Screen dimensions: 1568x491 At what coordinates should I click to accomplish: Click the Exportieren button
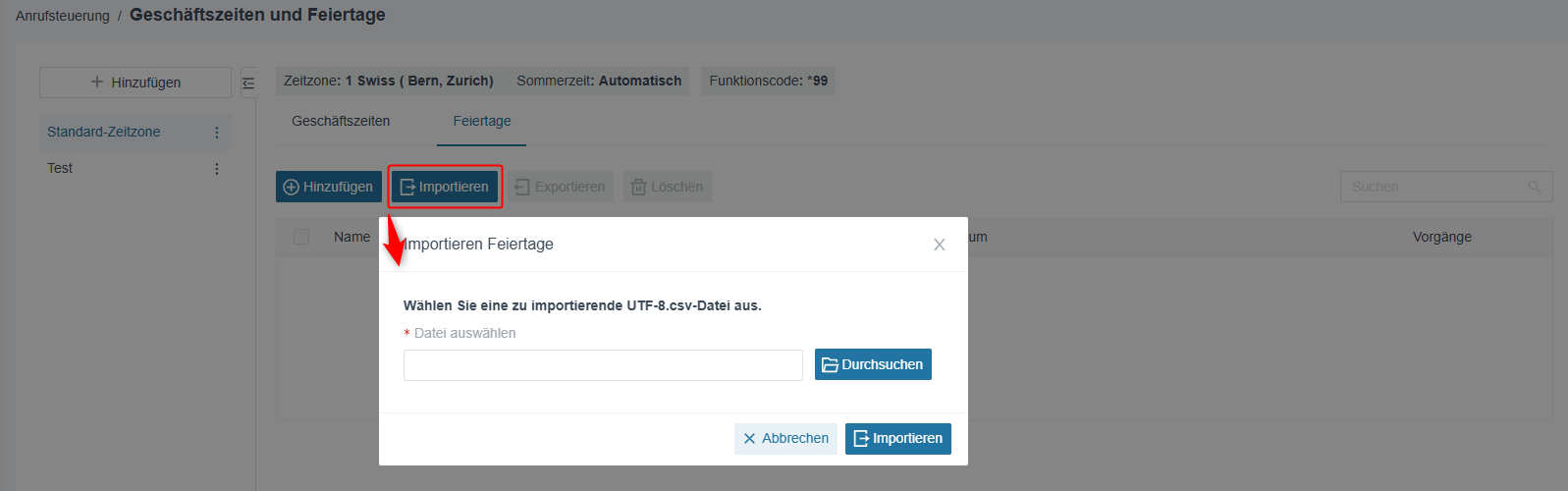click(x=561, y=187)
